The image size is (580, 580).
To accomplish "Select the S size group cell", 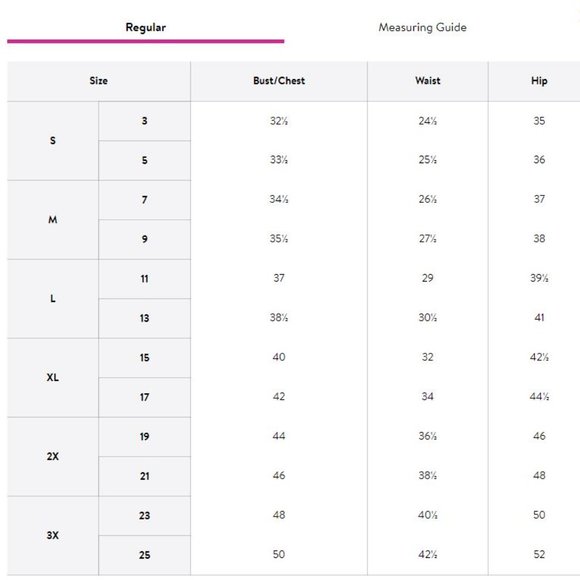I will (x=53, y=141).
